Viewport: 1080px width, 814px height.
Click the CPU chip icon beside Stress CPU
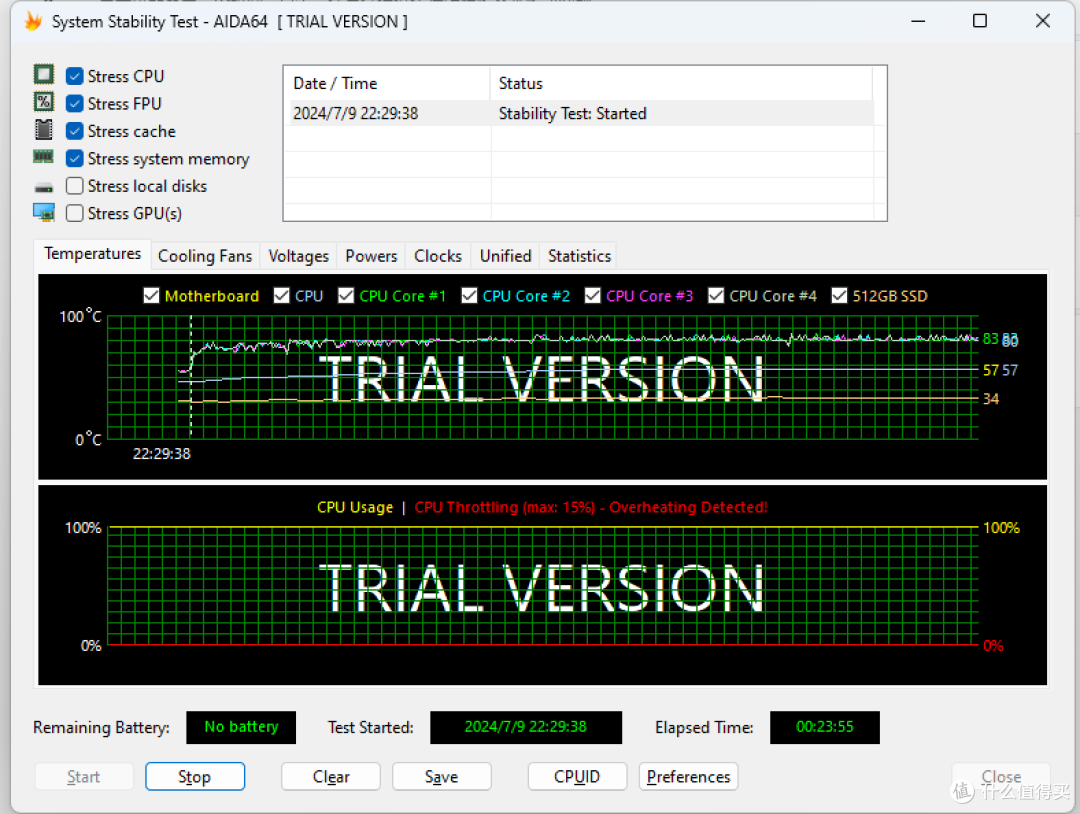[43, 74]
